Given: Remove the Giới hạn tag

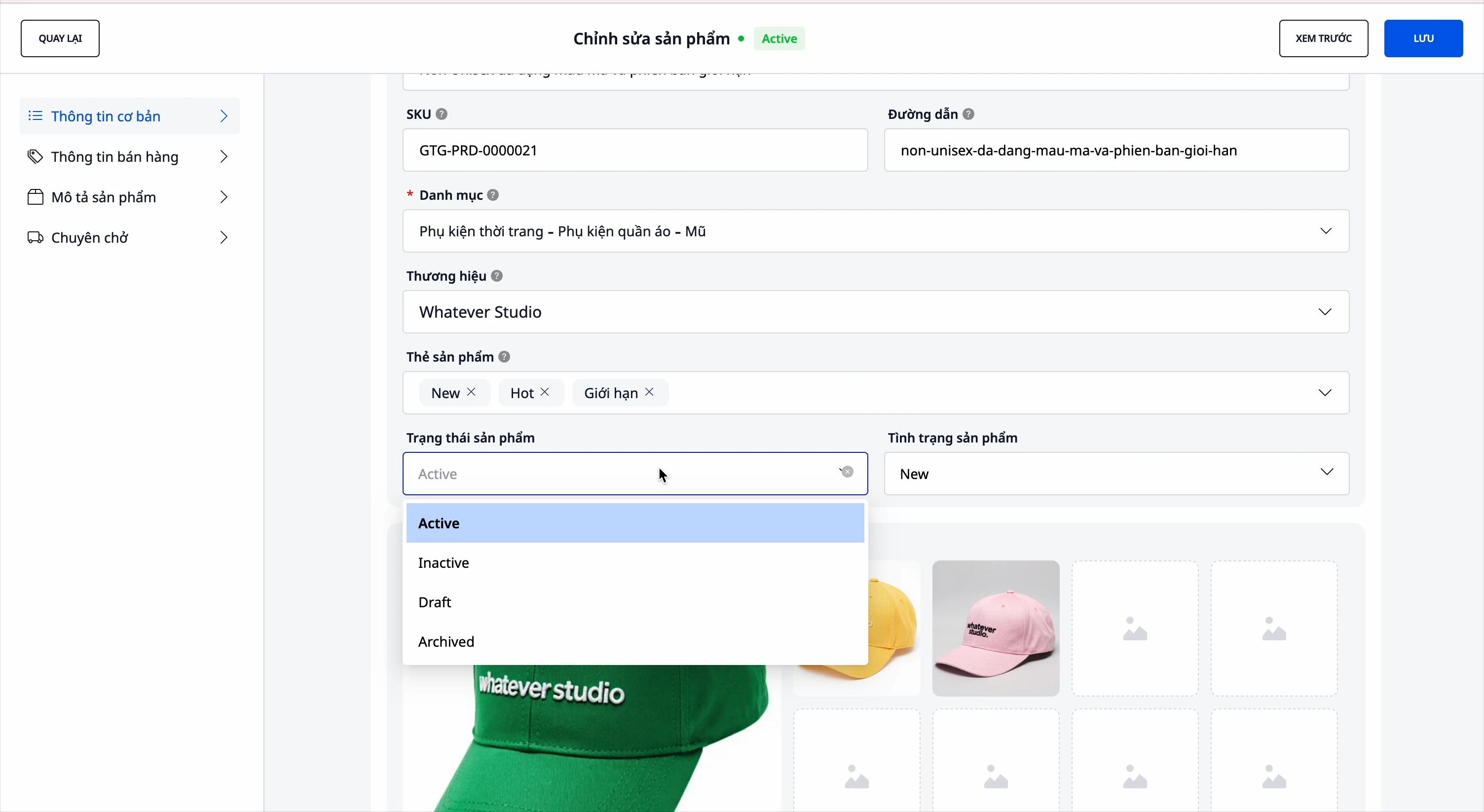Looking at the screenshot, I should pyautogui.click(x=650, y=392).
